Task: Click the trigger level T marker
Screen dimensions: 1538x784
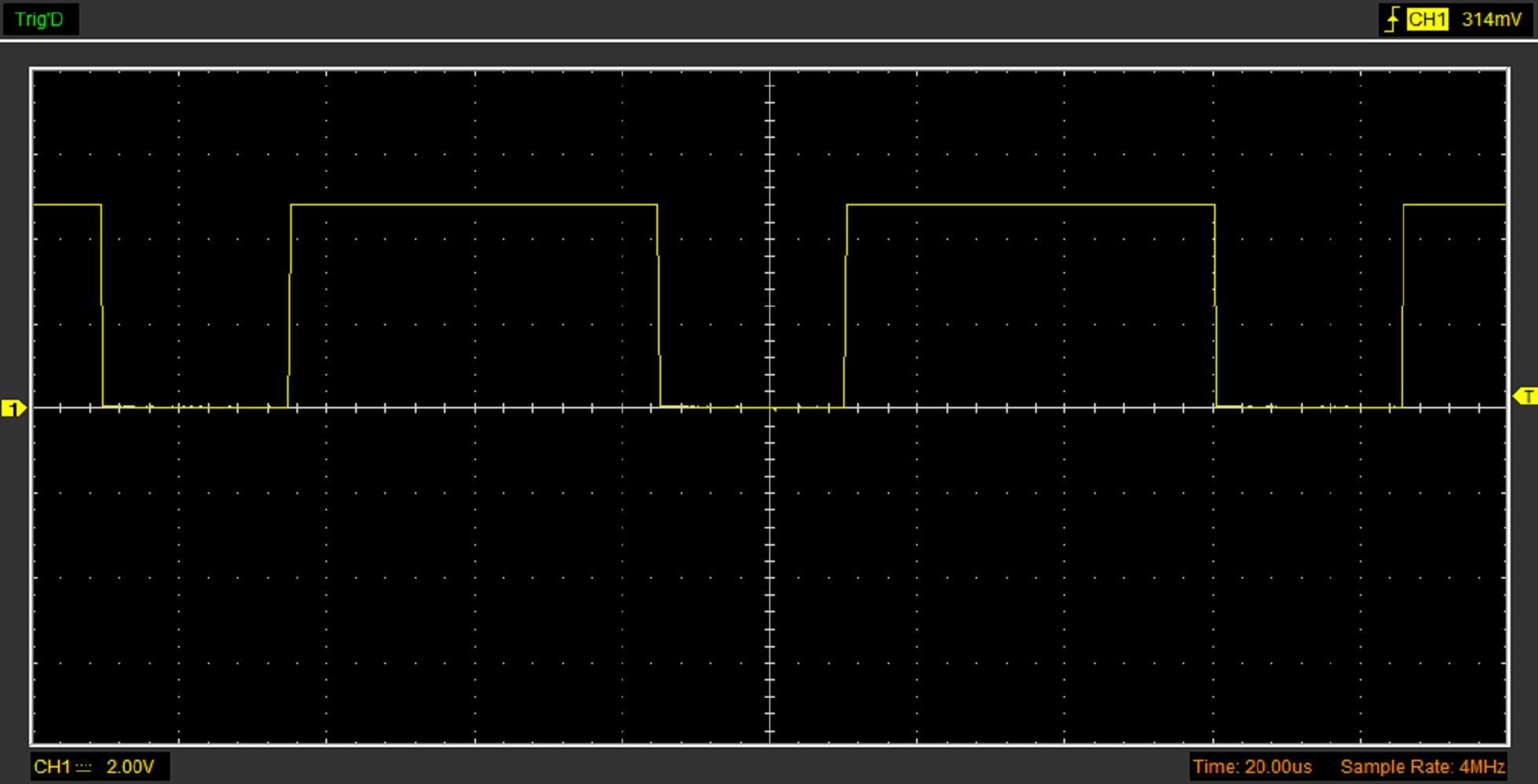Action: point(1525,397)
